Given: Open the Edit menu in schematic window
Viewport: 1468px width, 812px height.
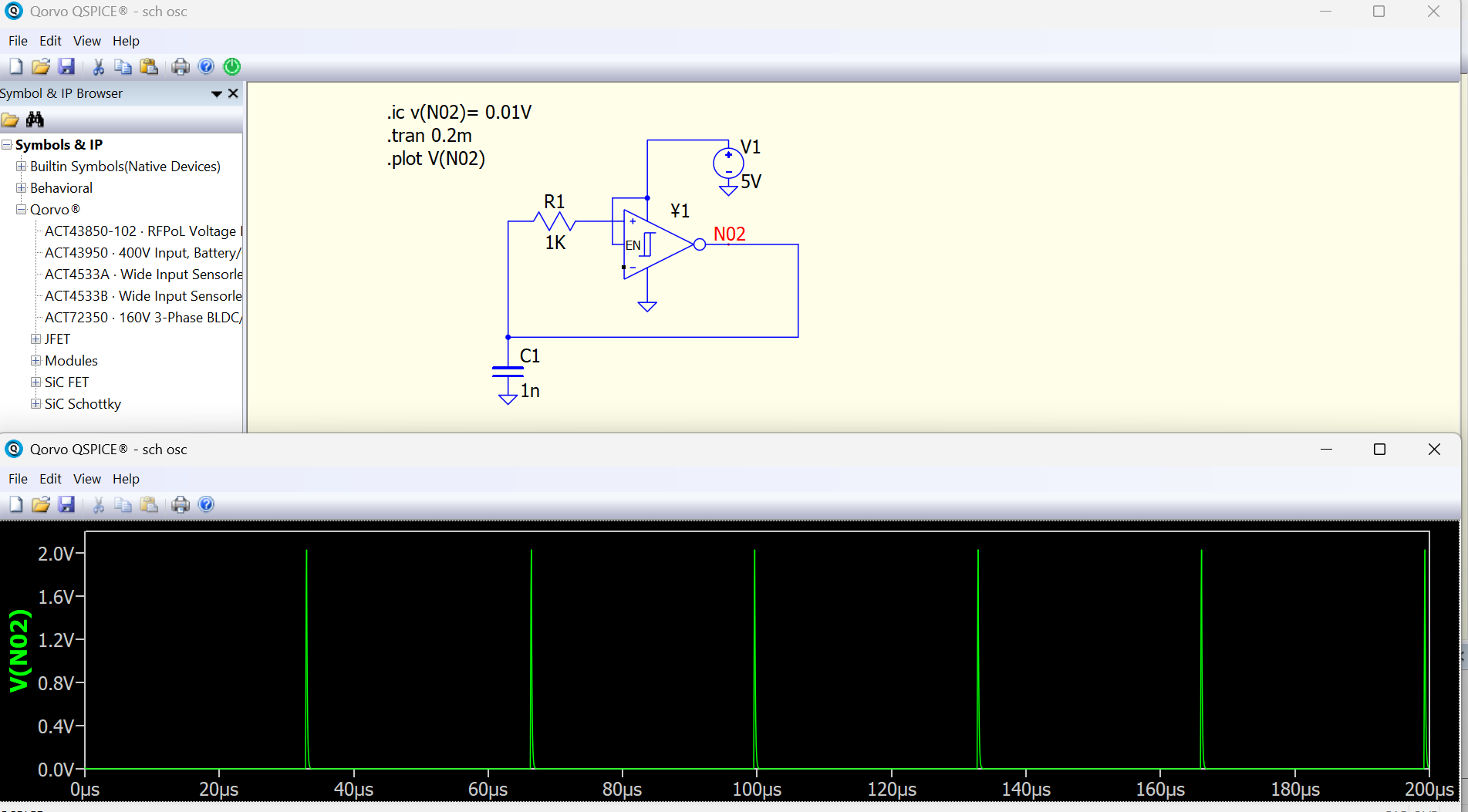Looking at the screenshot, I should 50,41.
